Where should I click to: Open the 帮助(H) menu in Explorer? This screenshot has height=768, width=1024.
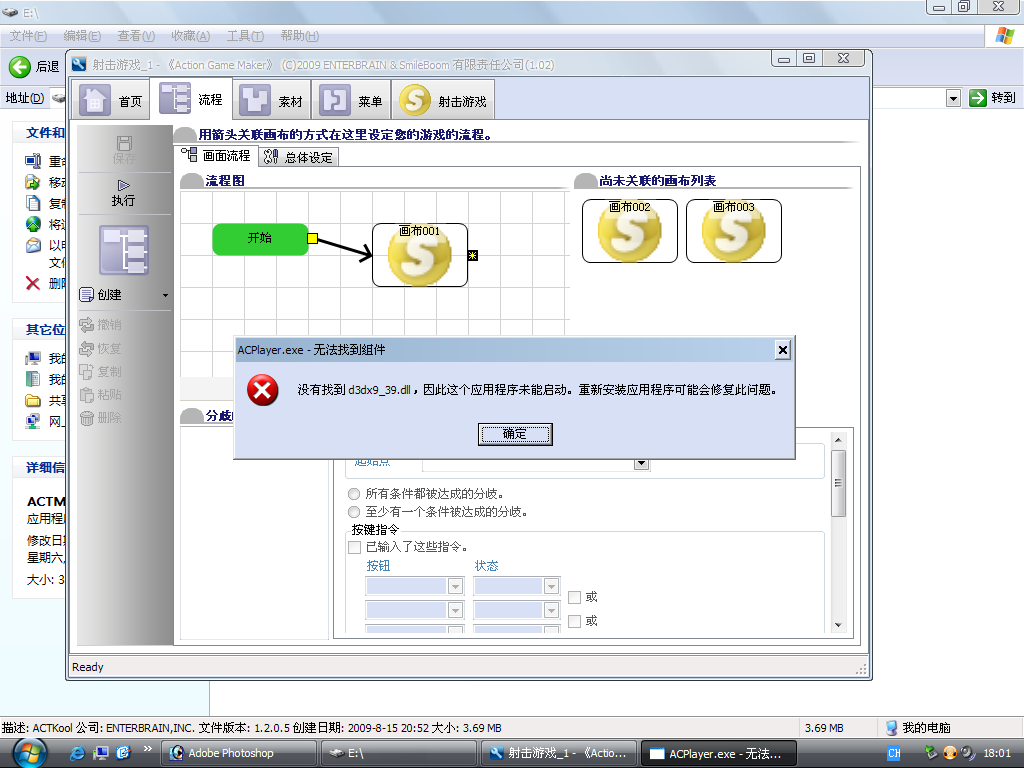pyautogui.click(x=300, y=36)
